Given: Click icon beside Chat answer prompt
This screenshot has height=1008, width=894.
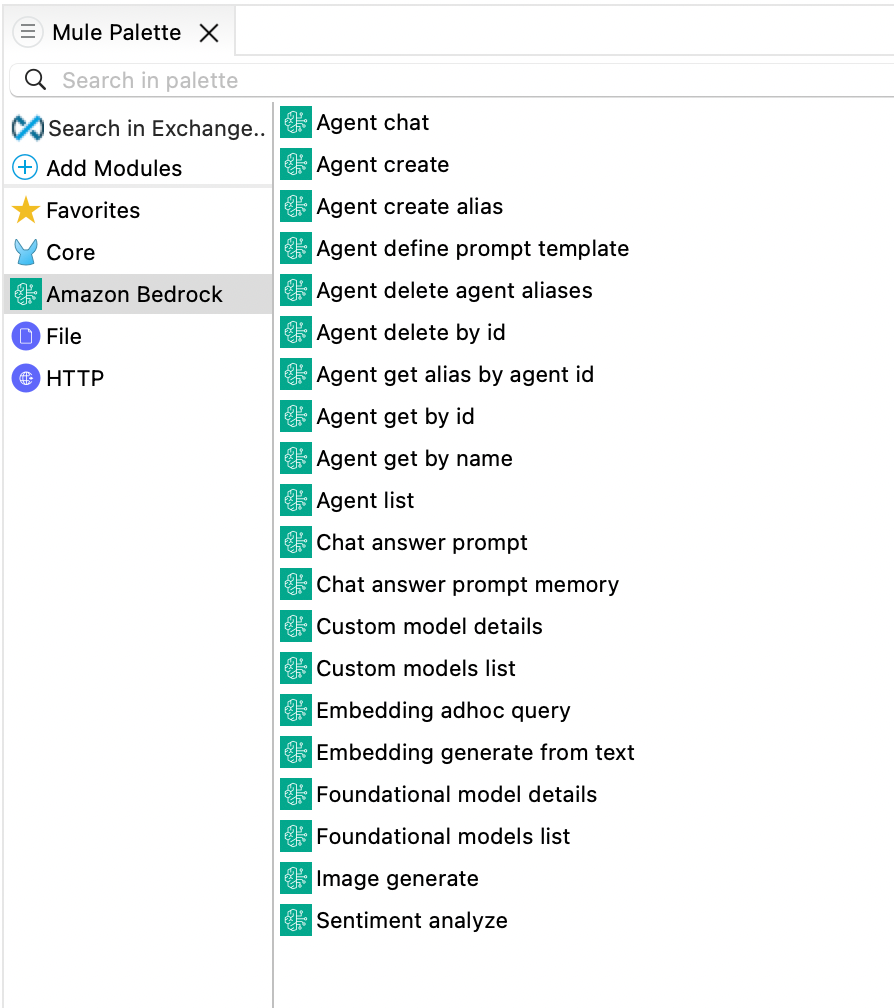Looking at the screenshot, I should (x=296, y=542).
